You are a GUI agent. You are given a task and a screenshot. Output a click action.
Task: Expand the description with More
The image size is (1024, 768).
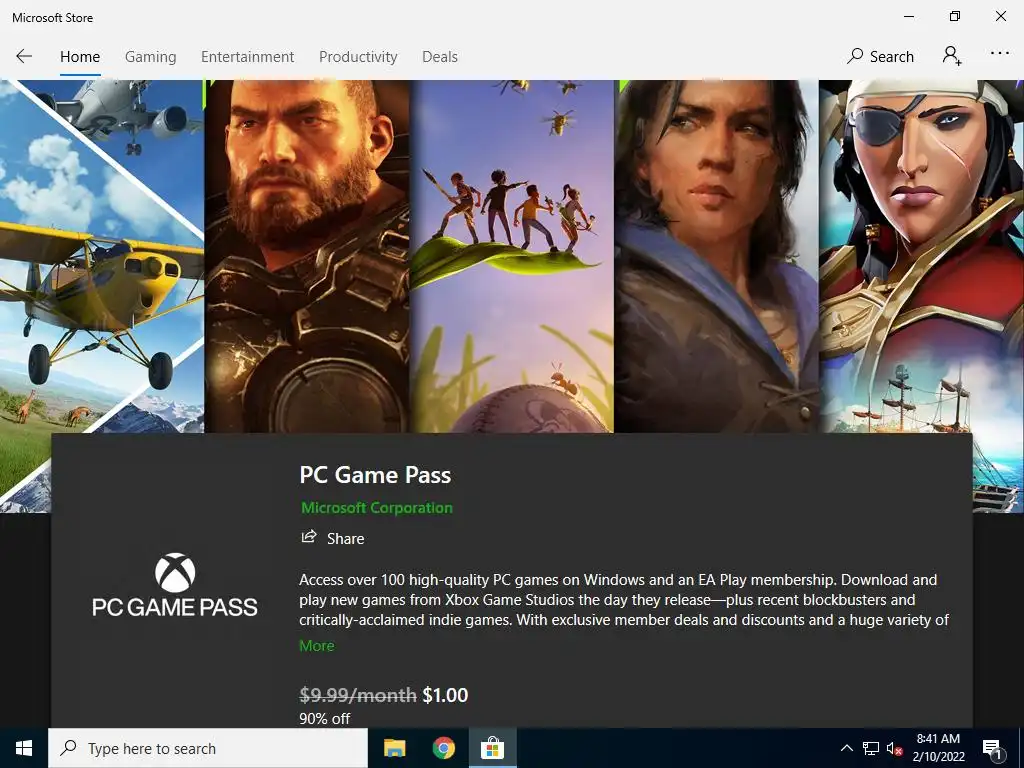click(317, 645)
